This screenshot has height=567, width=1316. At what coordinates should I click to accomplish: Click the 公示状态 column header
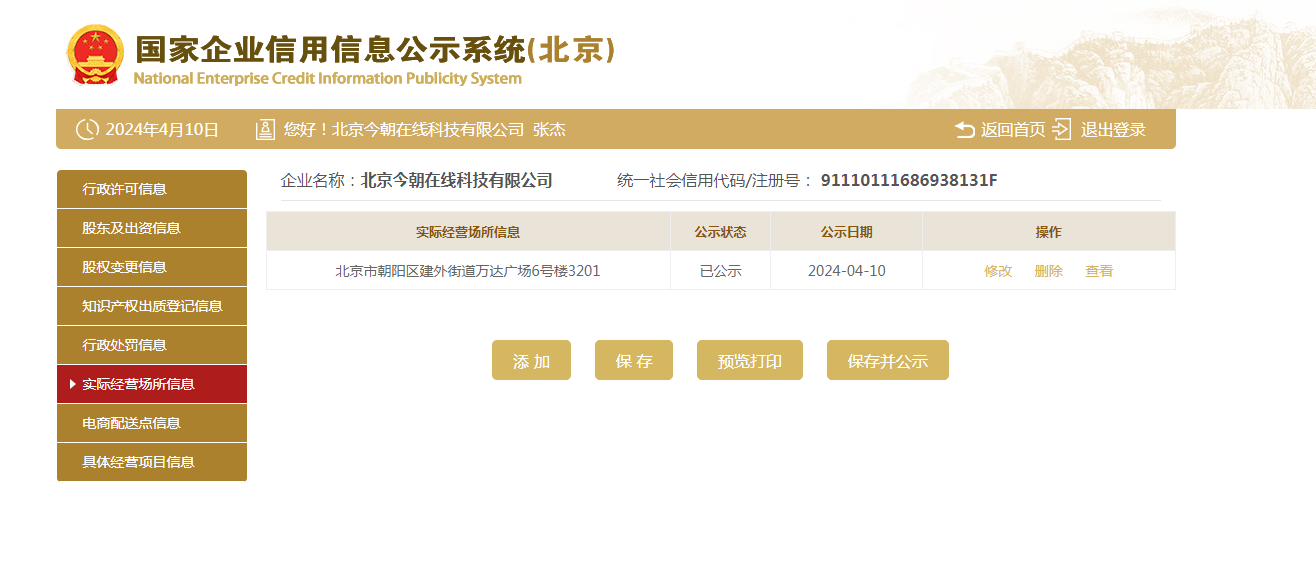click(x=720, y=232)
